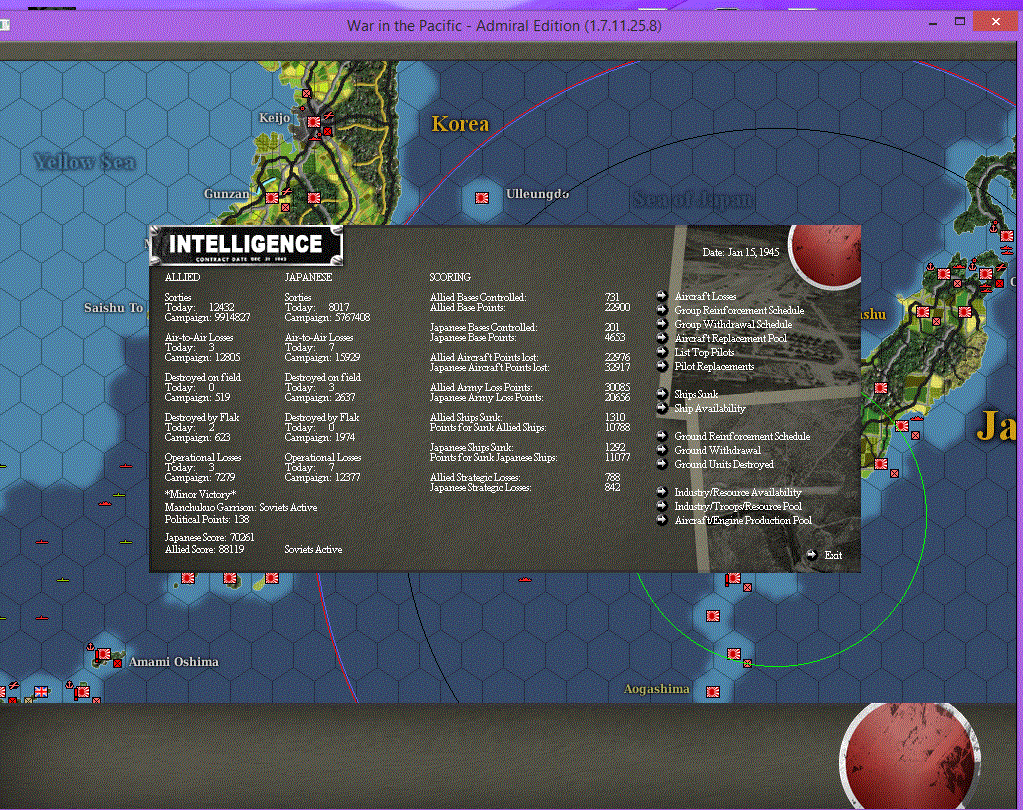Click the arrow icon beside Industry/Resource Availability
The height and width of the screenshot is (810, 1023).
pyautogui.click(x=662, y=492)
